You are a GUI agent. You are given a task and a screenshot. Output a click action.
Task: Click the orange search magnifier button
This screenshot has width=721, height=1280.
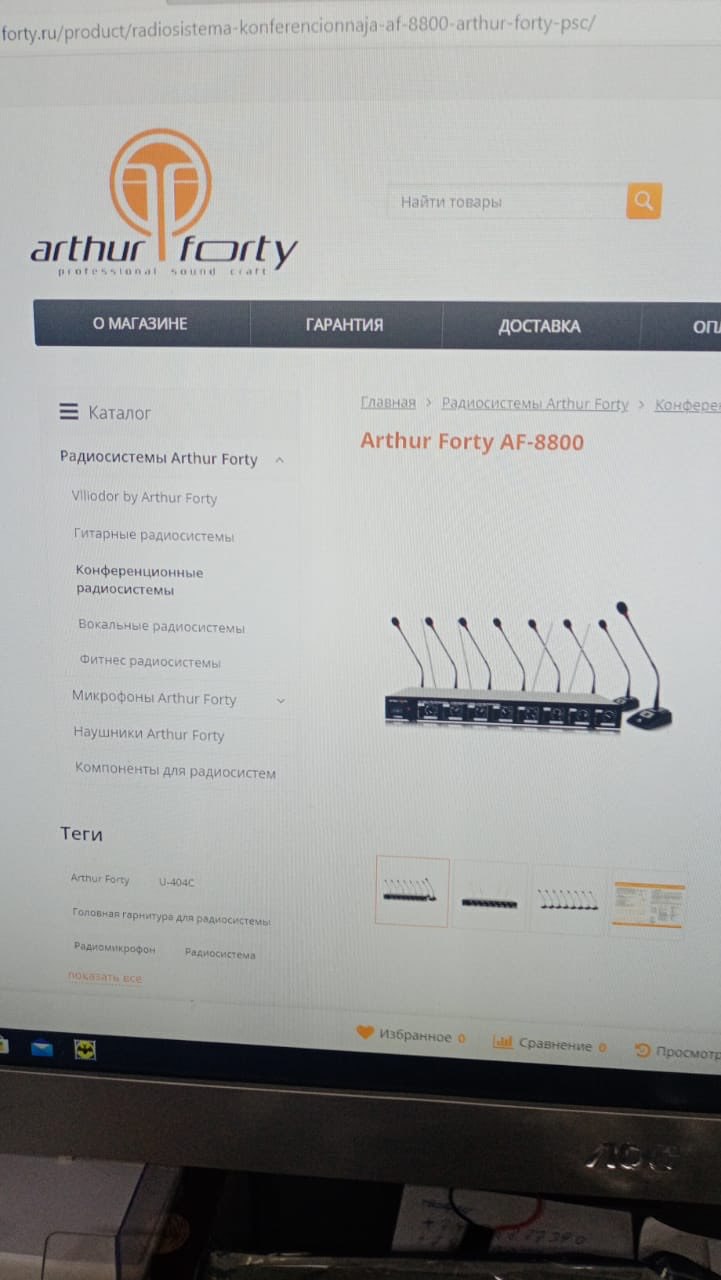tap(644, 201)
